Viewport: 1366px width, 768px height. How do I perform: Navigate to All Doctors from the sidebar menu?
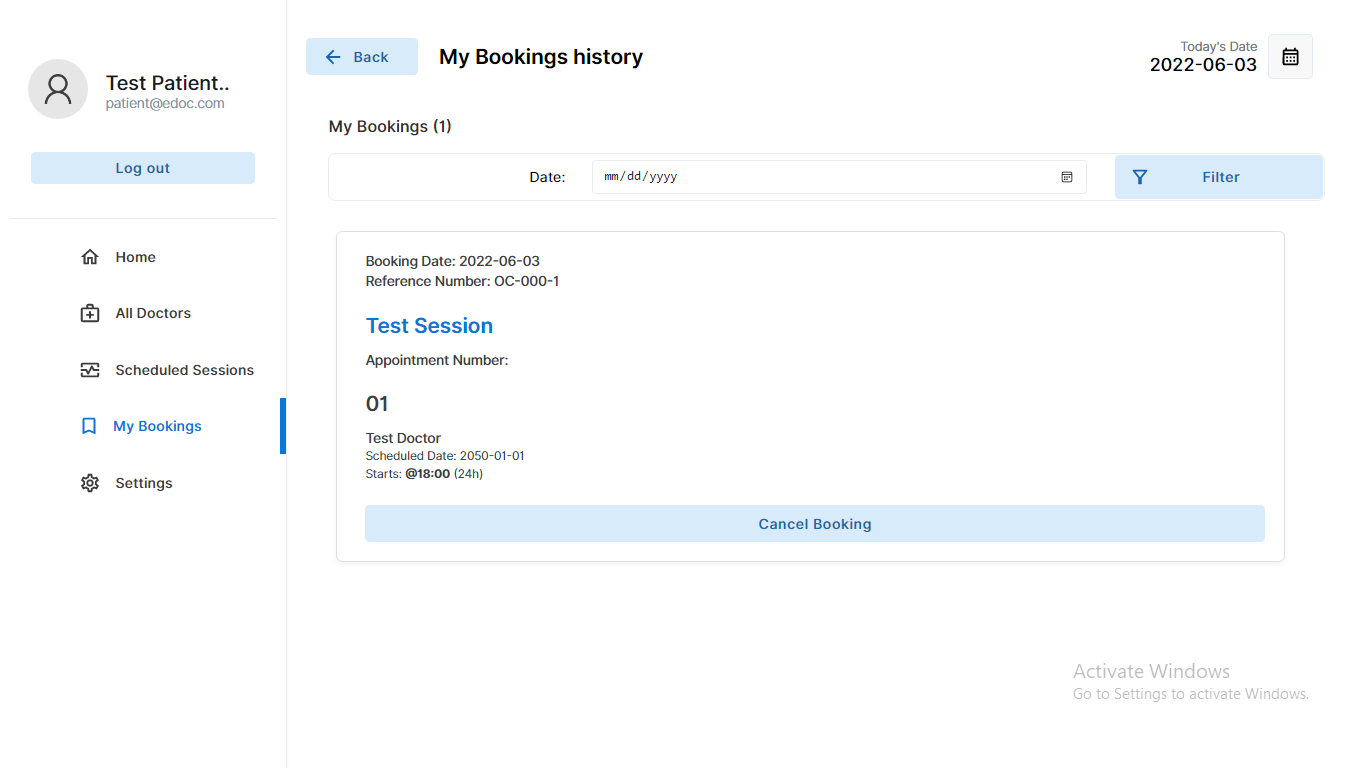[153, 313]
